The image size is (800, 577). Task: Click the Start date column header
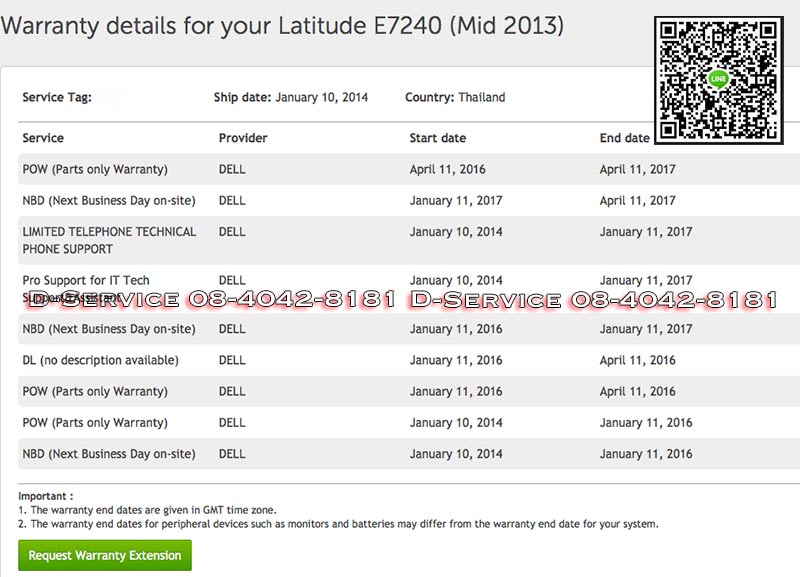(438, 138)
